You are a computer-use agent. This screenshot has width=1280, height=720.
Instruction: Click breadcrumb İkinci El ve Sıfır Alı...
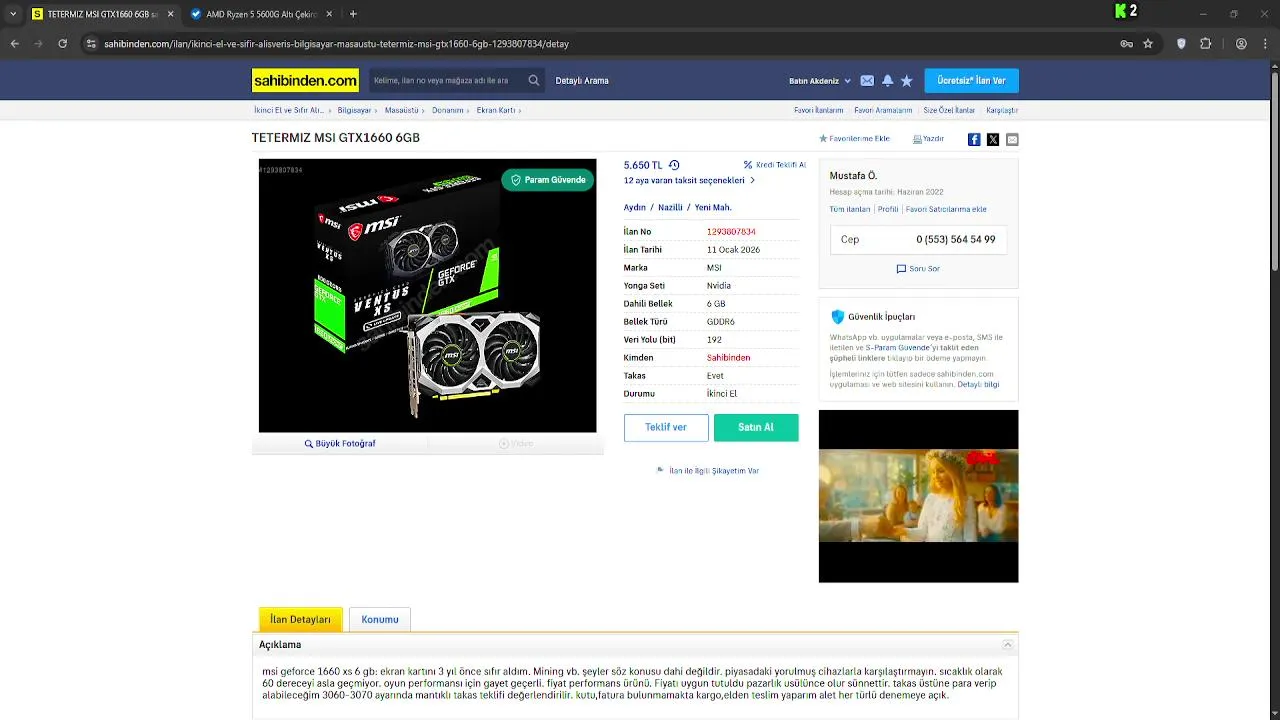tap(288, 110)
